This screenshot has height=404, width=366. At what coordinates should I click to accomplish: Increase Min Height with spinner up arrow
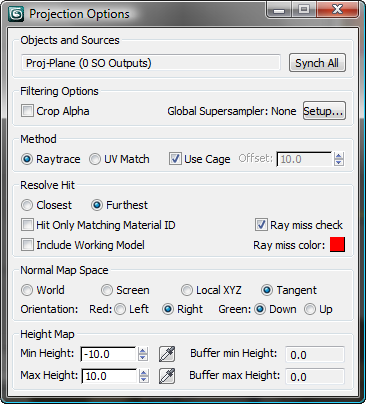pyautogui.click(x=143, y=351)
